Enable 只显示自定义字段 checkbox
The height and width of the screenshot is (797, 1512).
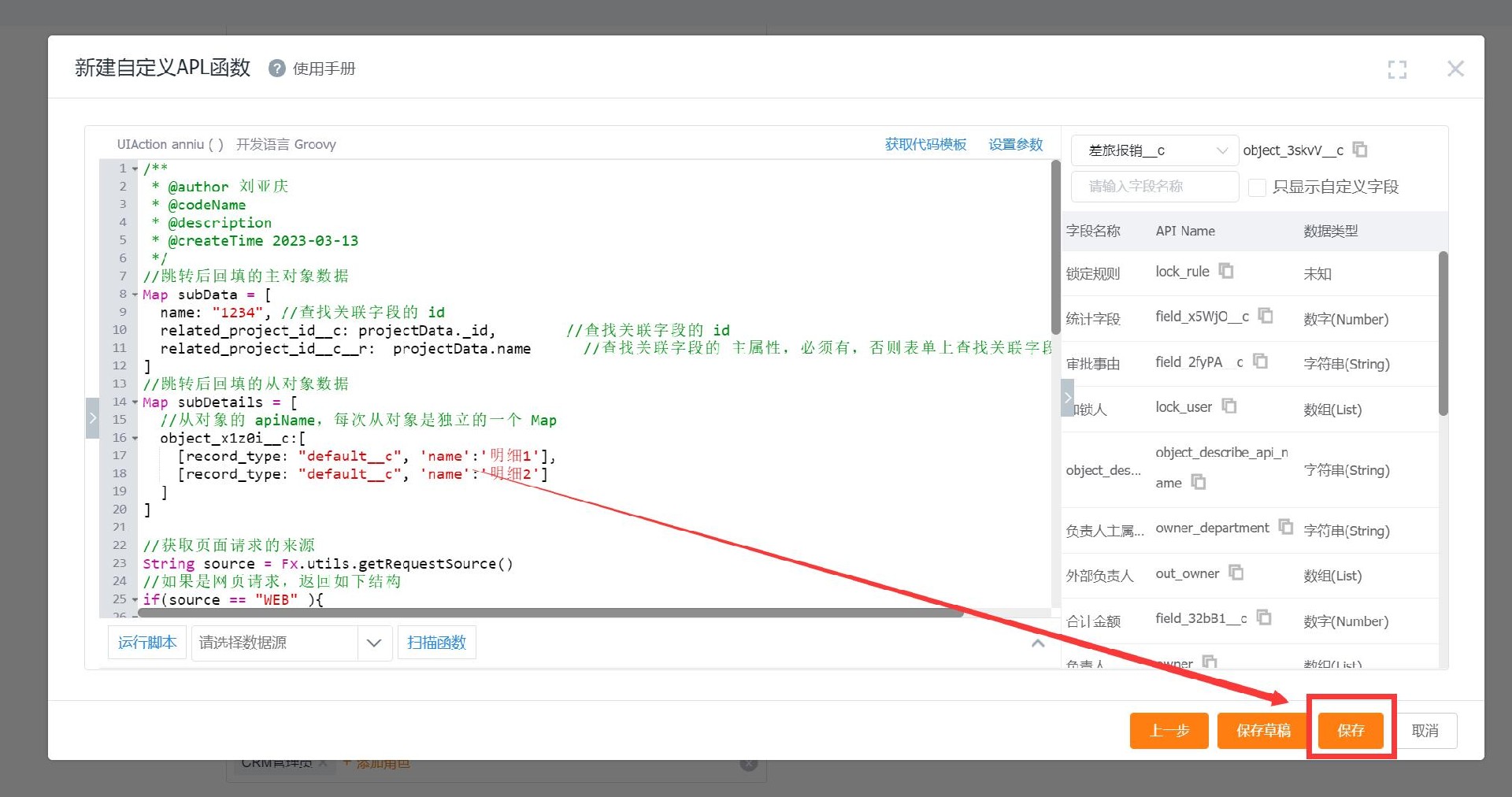pyautogui.click(x=1258, y=187)
